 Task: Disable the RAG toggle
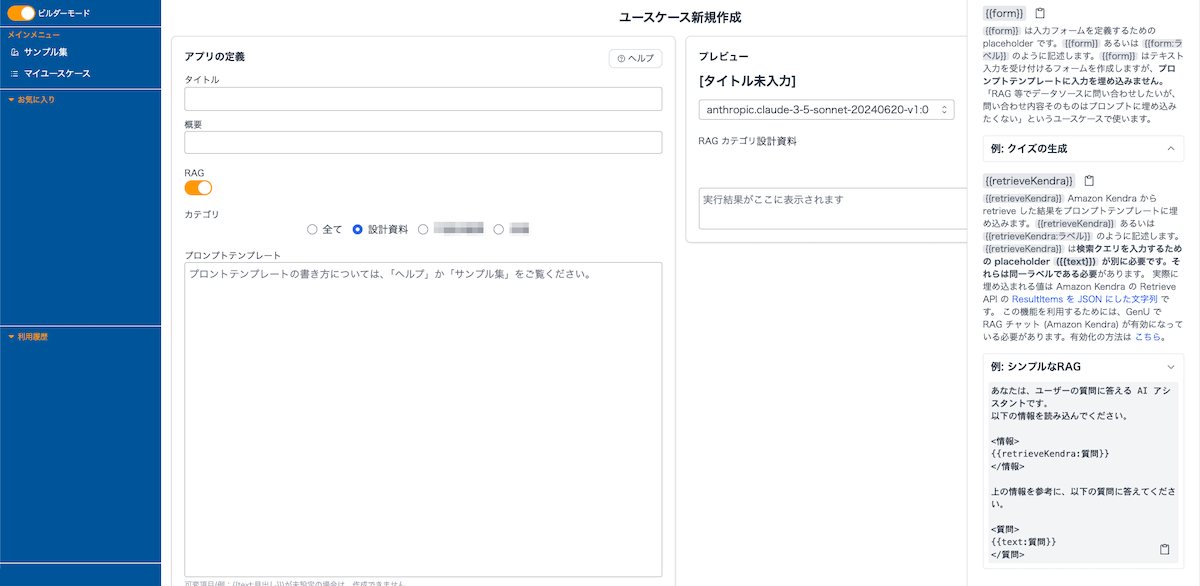pyautogui.click(x=197, y=188)
